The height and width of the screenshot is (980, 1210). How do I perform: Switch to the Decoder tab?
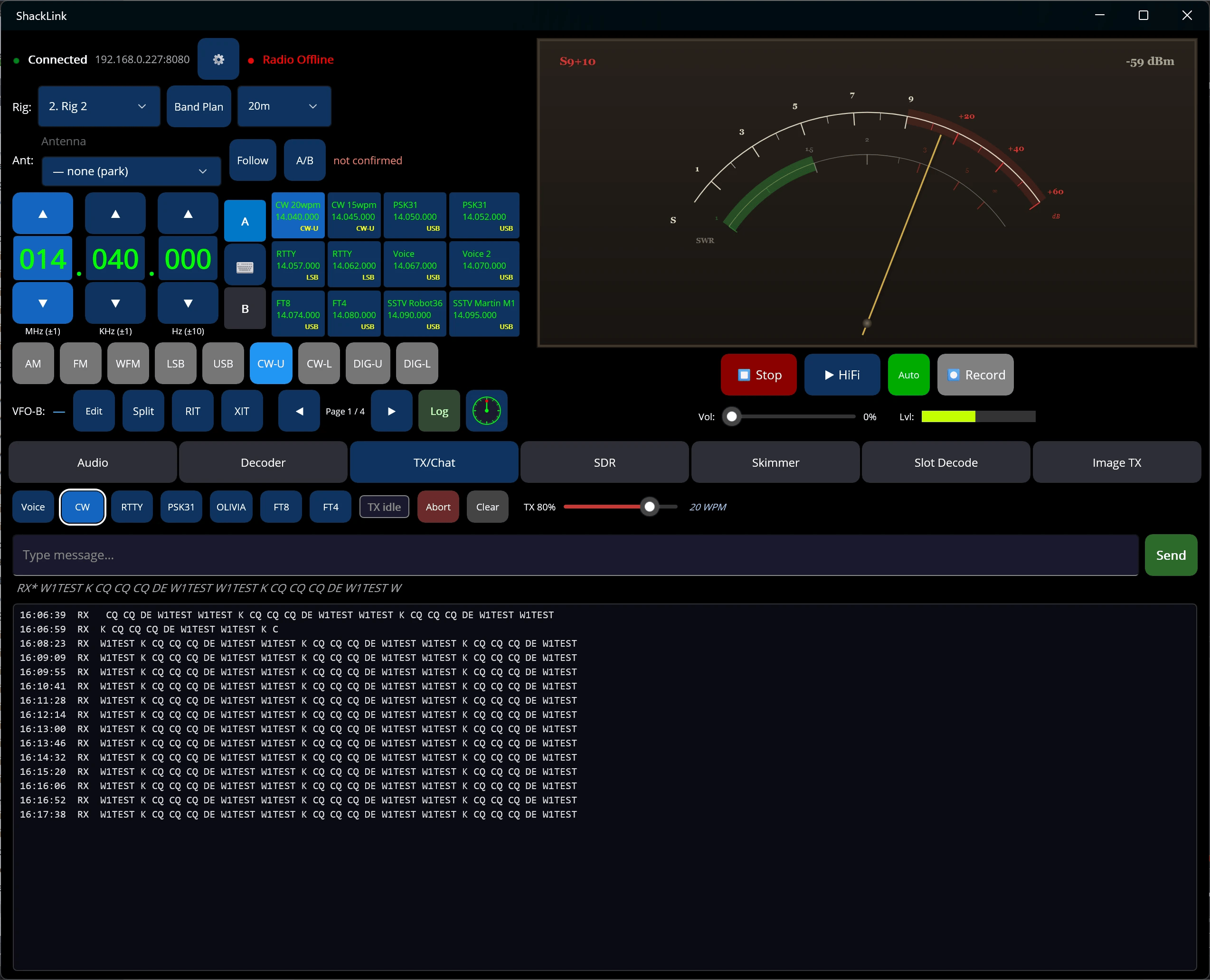click(263, 462)
